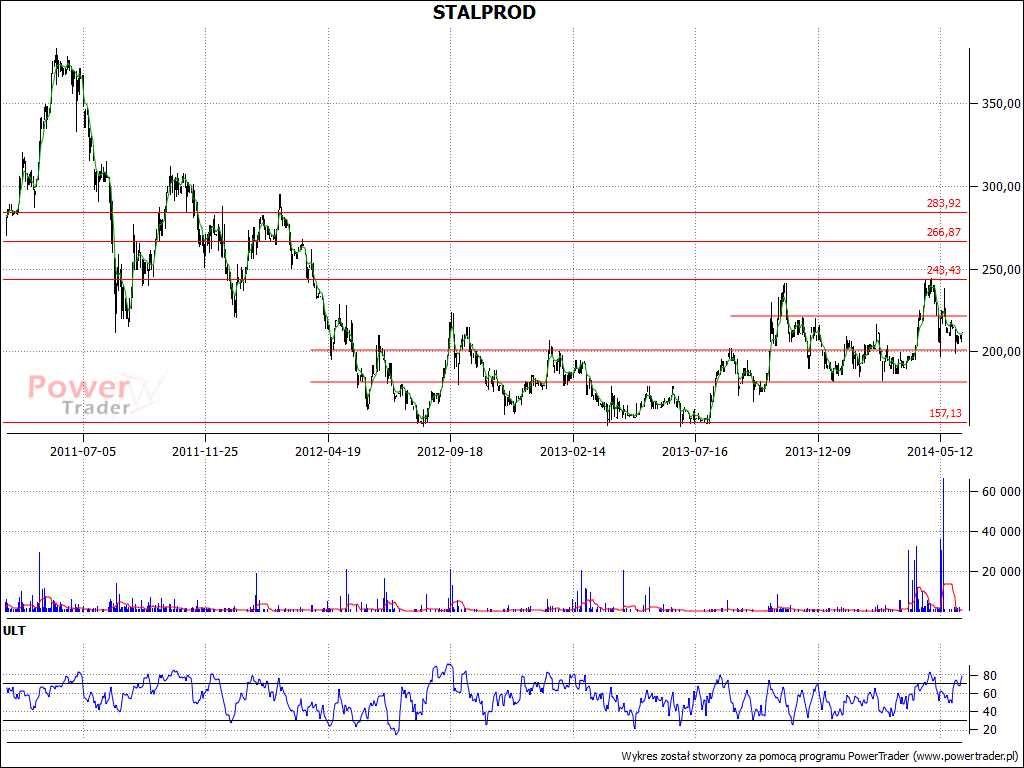
Task: Click the 60 oscillator axis label
Action: 989,694
